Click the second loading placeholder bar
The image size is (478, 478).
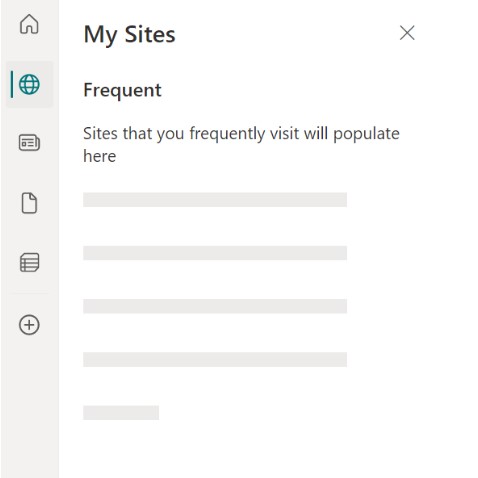(x=215, y=253)
